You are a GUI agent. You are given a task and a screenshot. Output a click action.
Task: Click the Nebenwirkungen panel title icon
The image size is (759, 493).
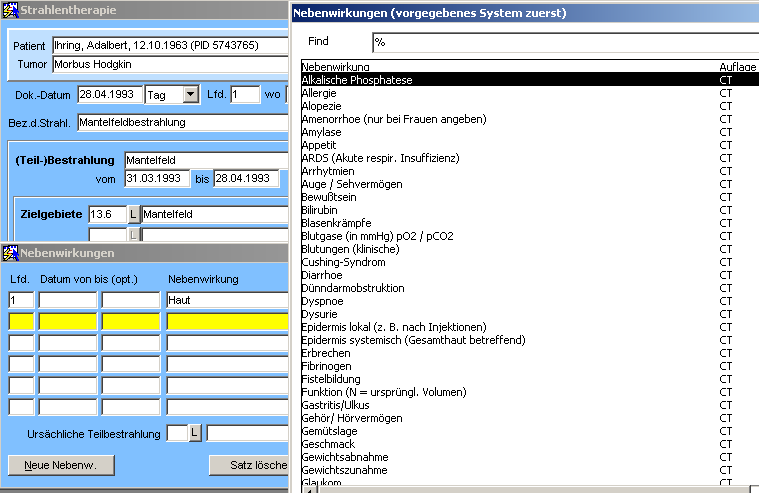point(10,254)
